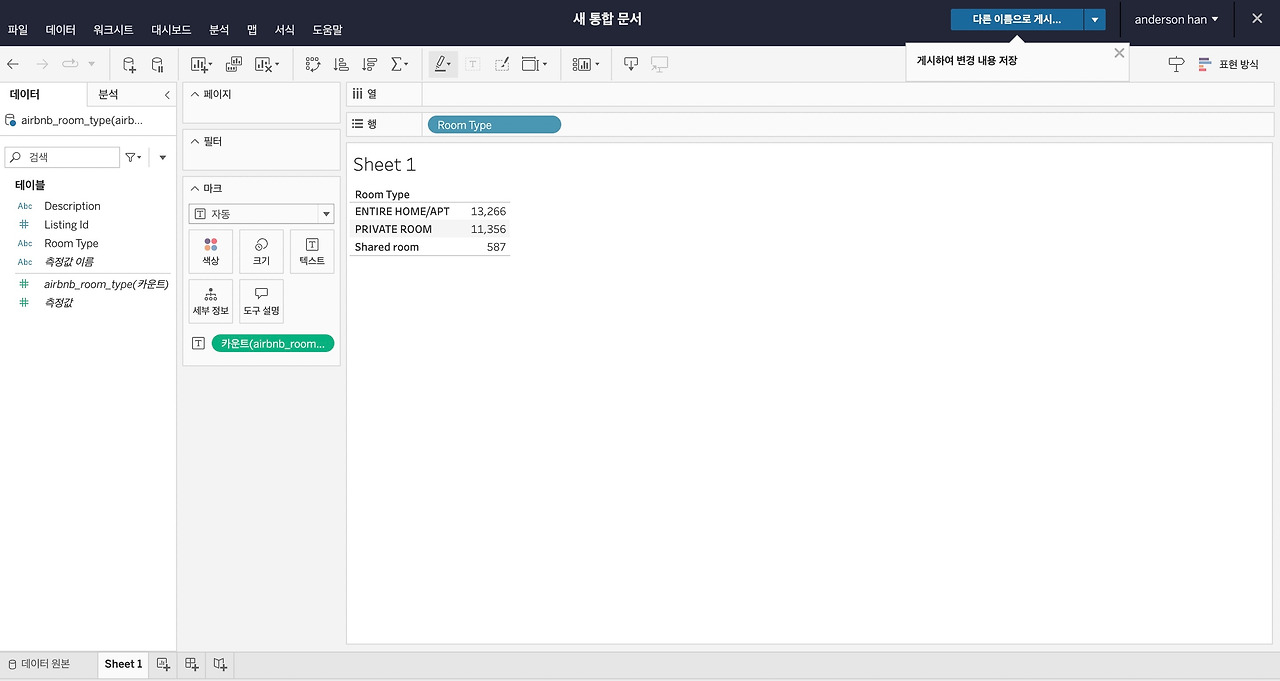The image size is (1280, 681).
Task: Open the 데이터 원본 (Data Source) tab
Action: pyautogui.click(x=39, y=664)
